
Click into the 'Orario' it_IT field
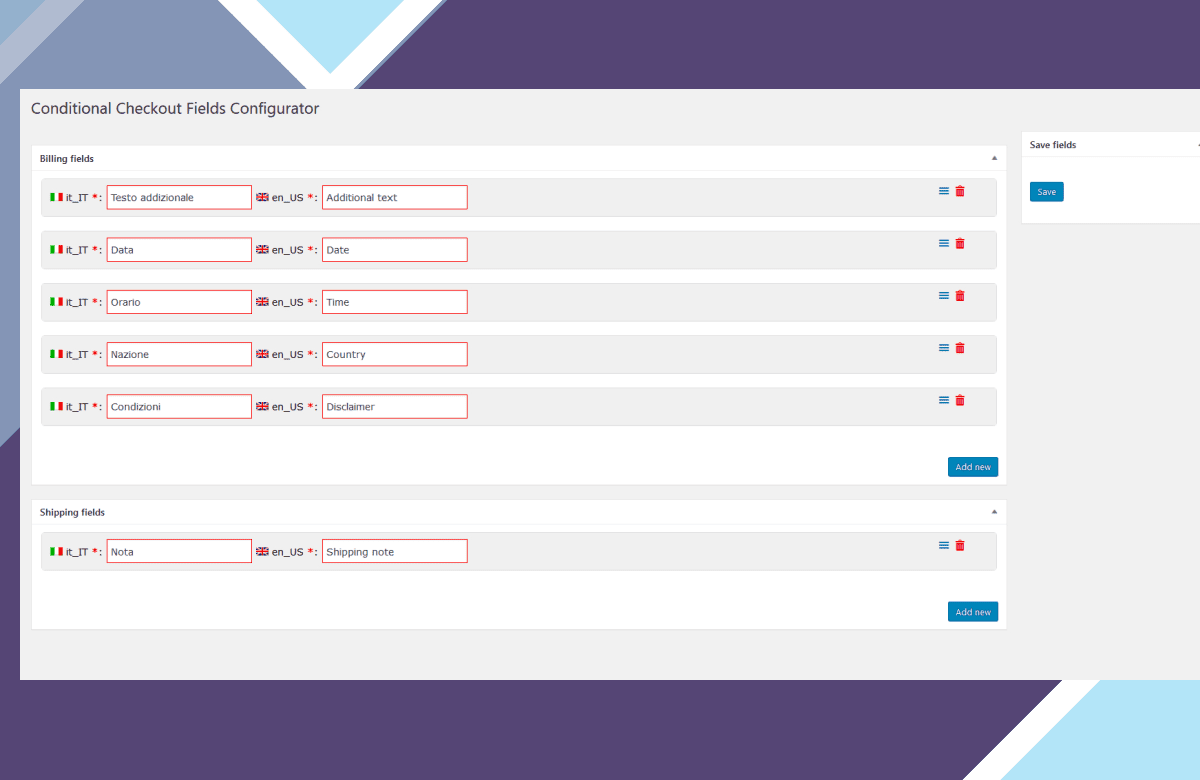(x=179, y=302)
